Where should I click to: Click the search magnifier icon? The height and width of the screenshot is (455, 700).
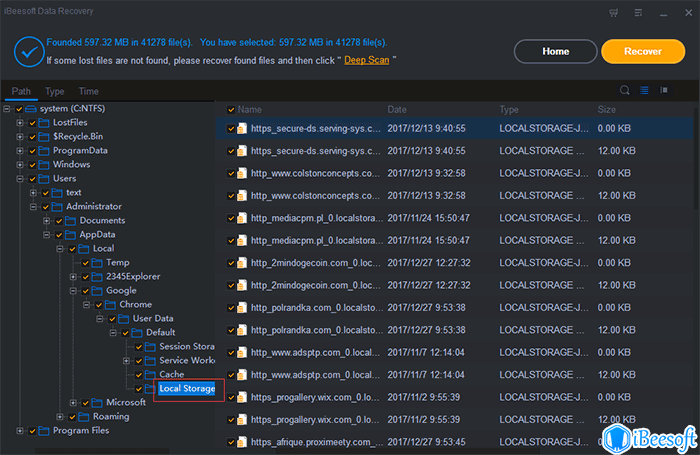pos(625,90)
